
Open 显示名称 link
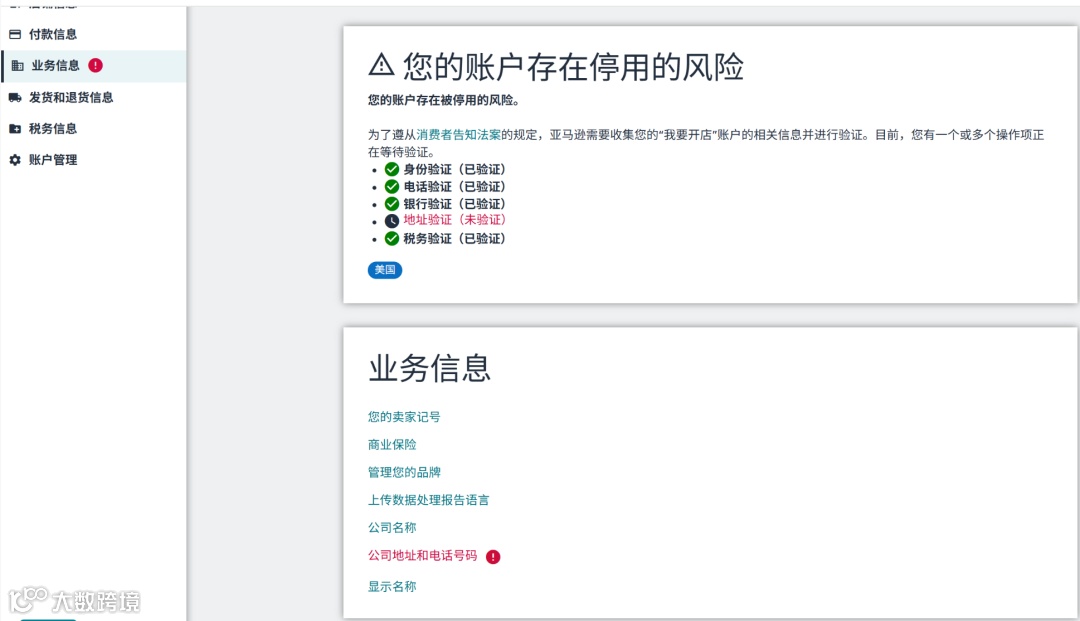click(392, 587)
